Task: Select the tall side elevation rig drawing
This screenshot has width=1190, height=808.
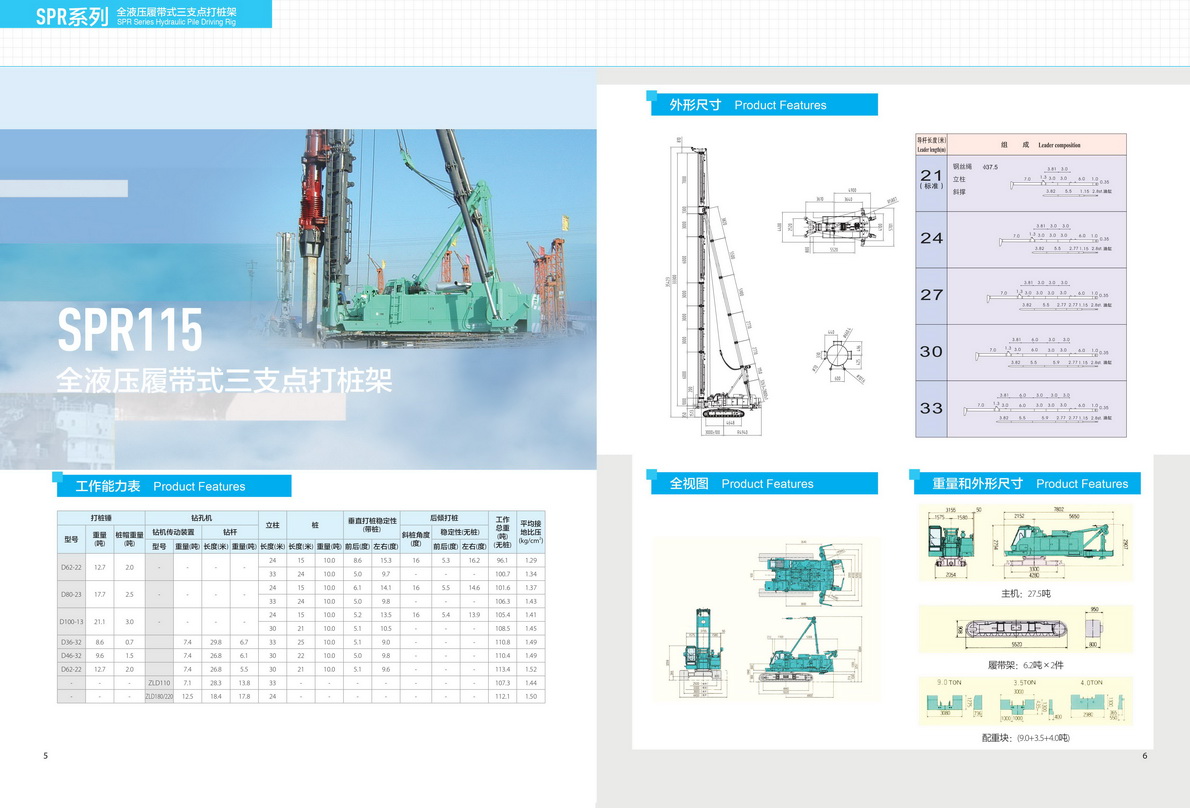Action: click(x=716, y=285)
